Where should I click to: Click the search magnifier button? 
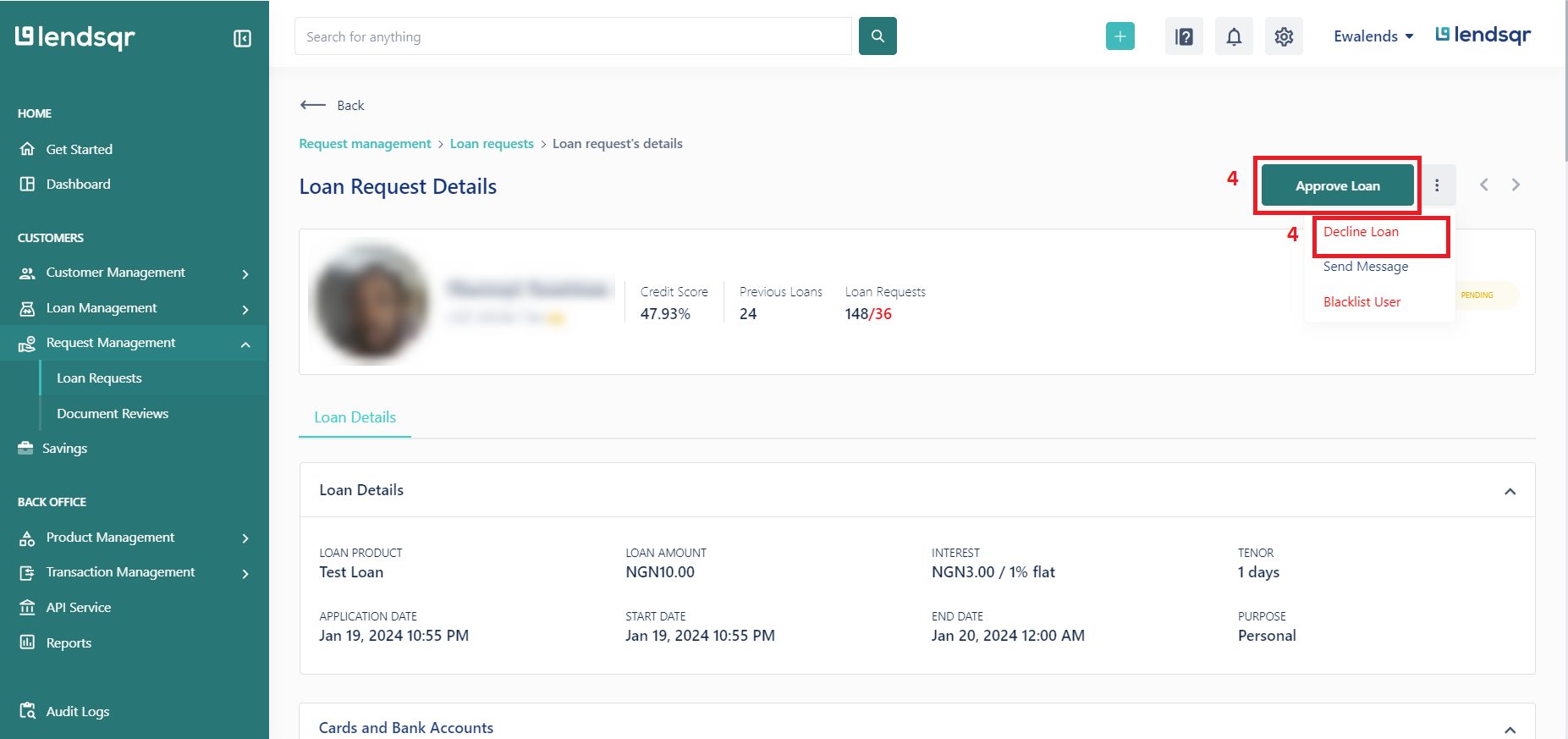pos(878,36)
